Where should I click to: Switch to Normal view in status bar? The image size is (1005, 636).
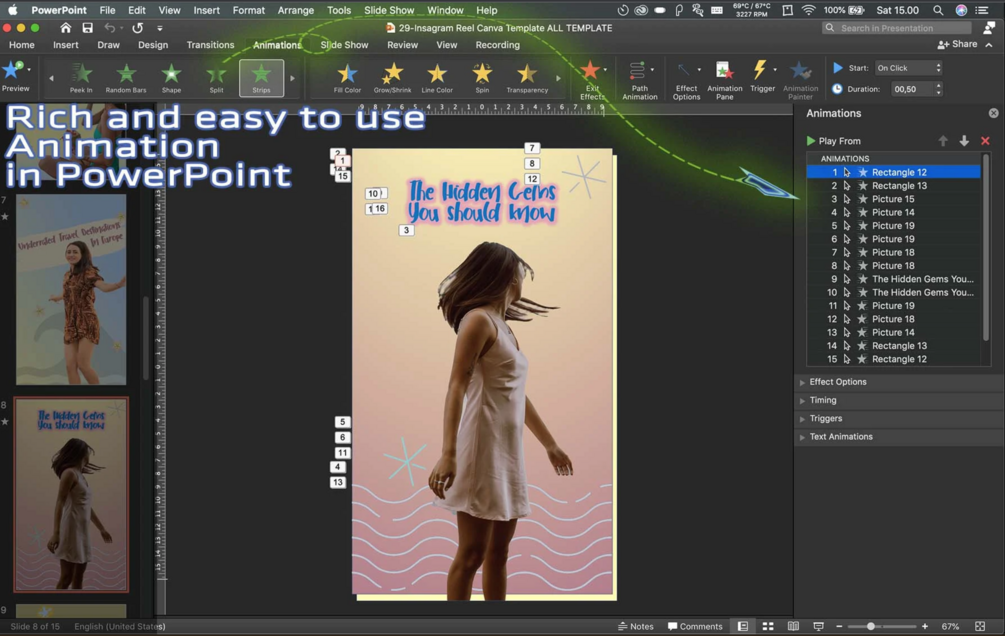[743, 626]
